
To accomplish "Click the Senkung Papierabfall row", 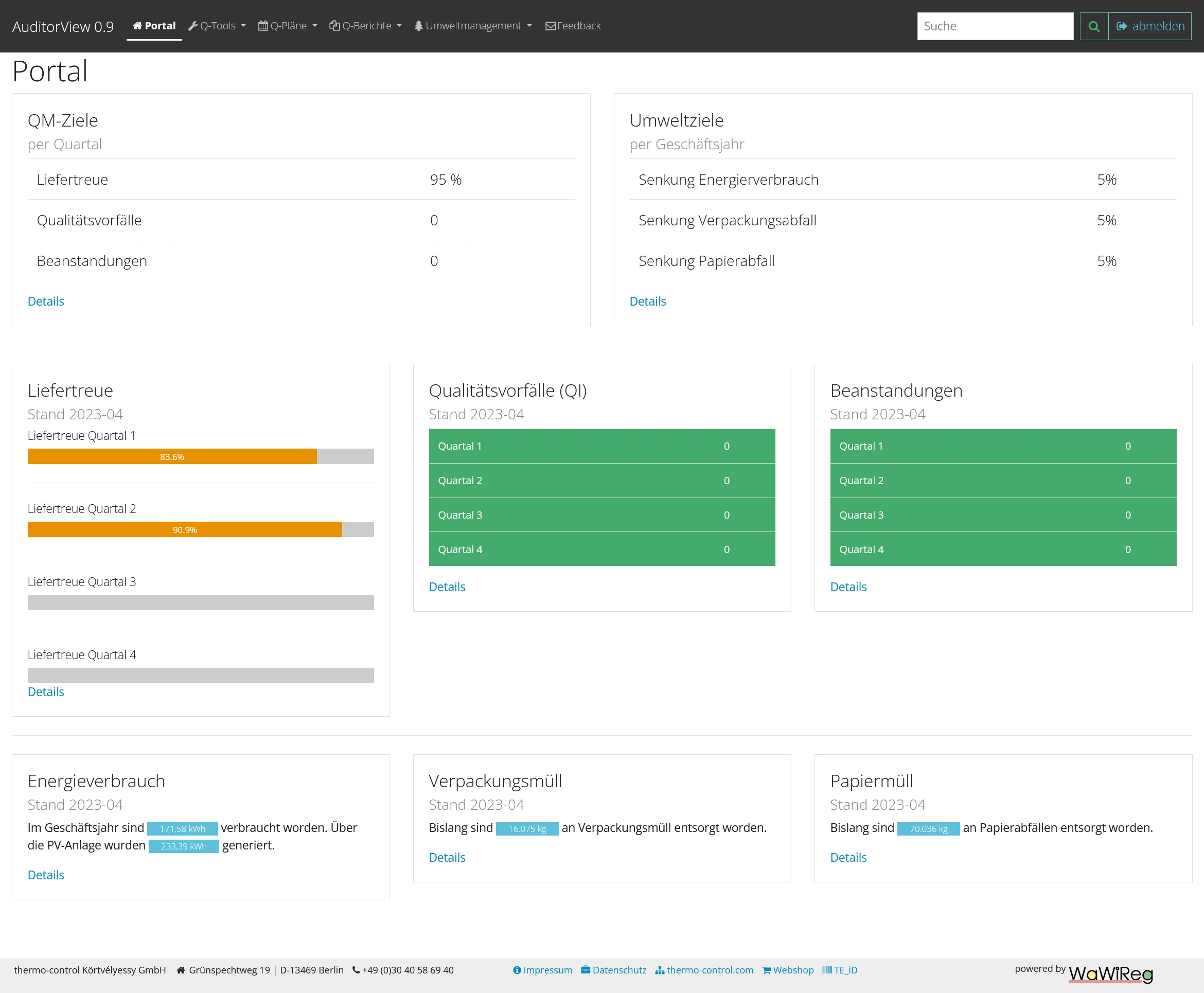I will coord(902,261).
